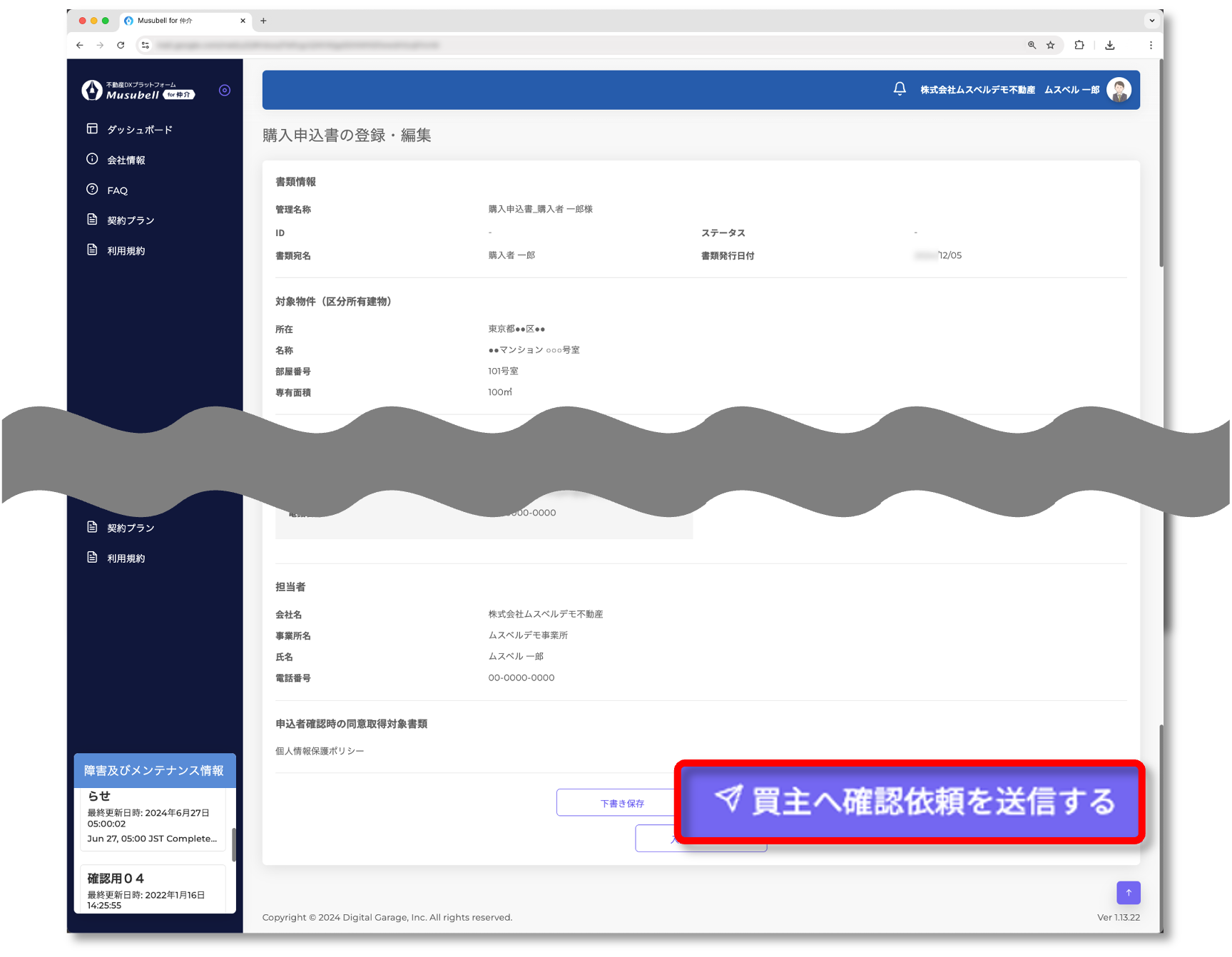Open the browser three-dot menu

click(x=1150, y=45)
